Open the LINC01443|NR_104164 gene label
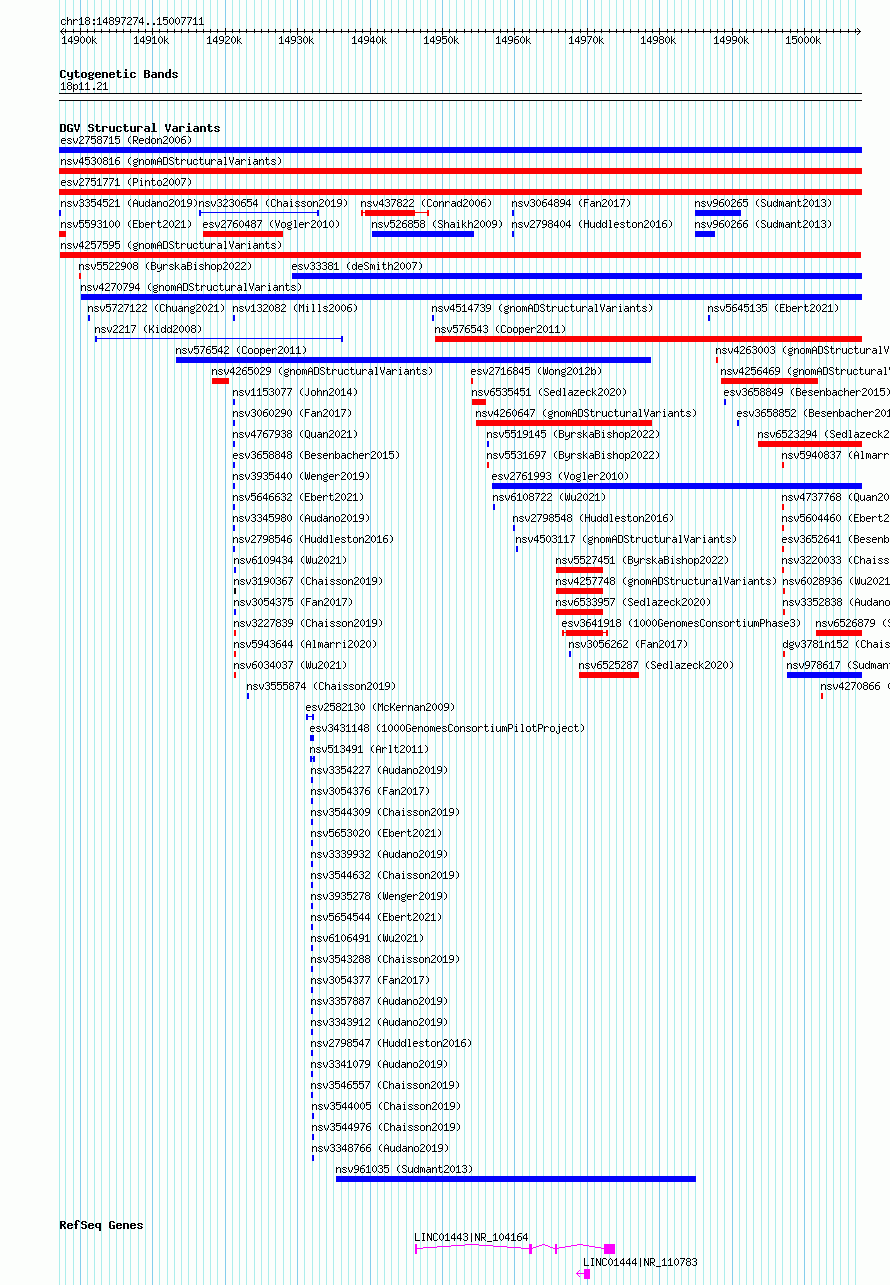 (x=471, y=1237)
